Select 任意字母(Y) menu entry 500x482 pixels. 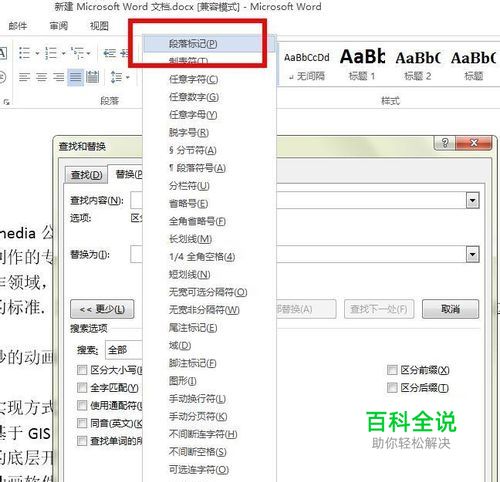[x=209, y=115]
